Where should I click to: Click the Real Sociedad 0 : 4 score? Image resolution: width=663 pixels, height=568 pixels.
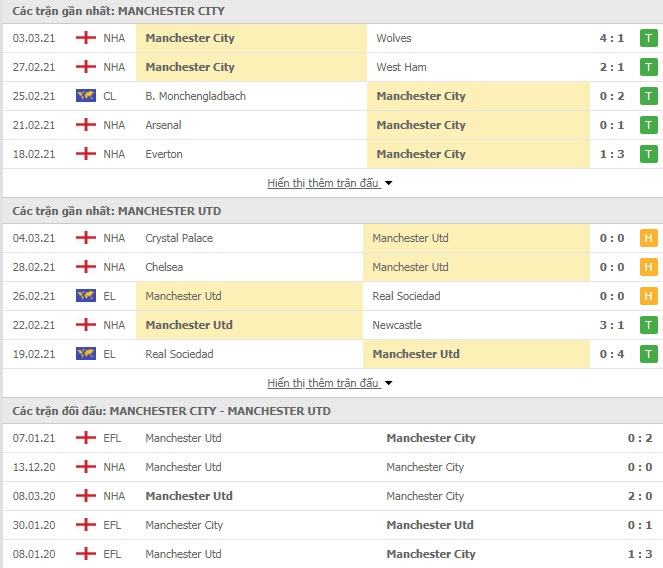[611, 354]
